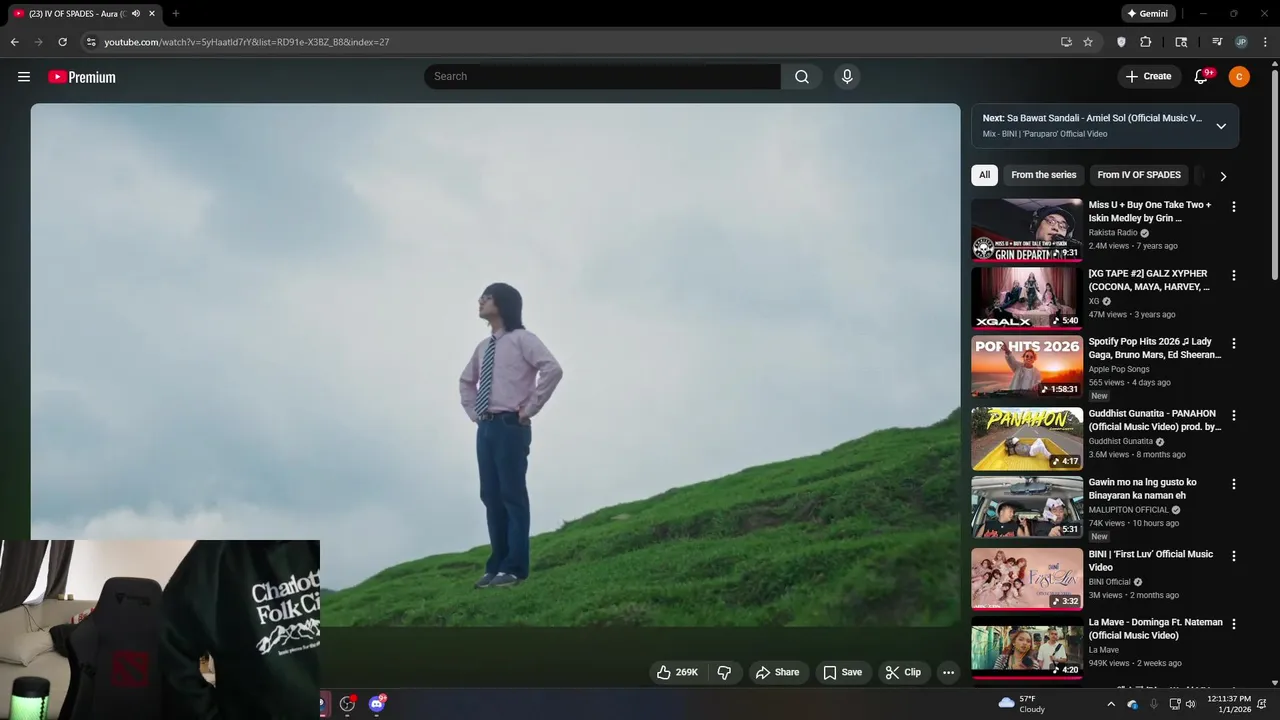Open options for XG TAPE #2 video

tap(1233, 275)
